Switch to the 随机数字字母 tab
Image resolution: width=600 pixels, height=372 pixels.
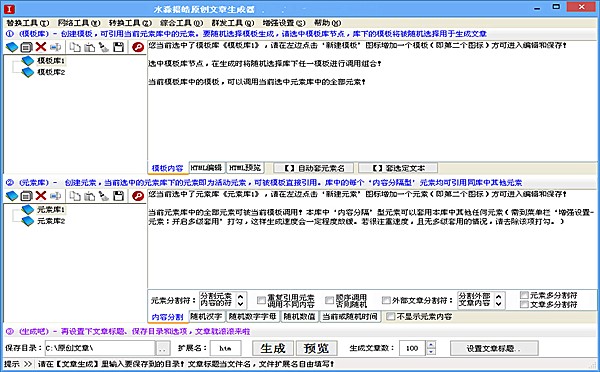253,317
